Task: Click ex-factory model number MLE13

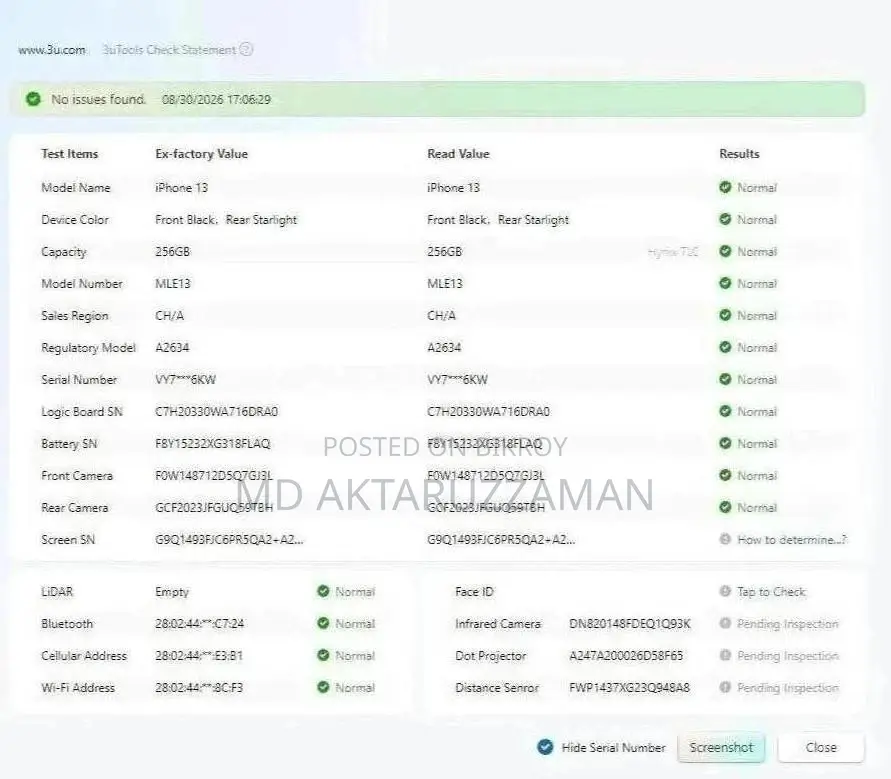Action: (173, 284)
